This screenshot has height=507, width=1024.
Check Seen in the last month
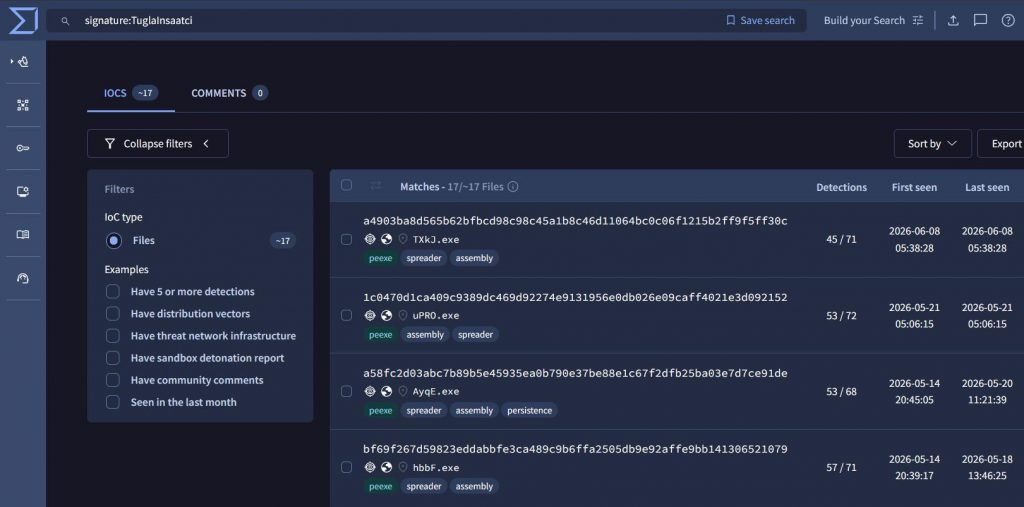pos(113,402)
